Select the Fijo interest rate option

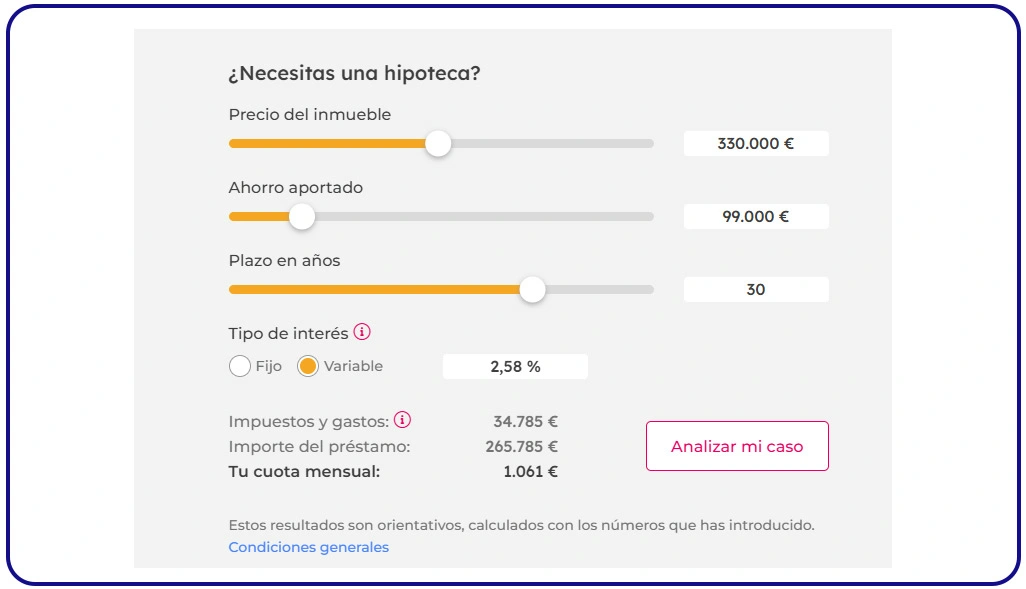[240, 366]
